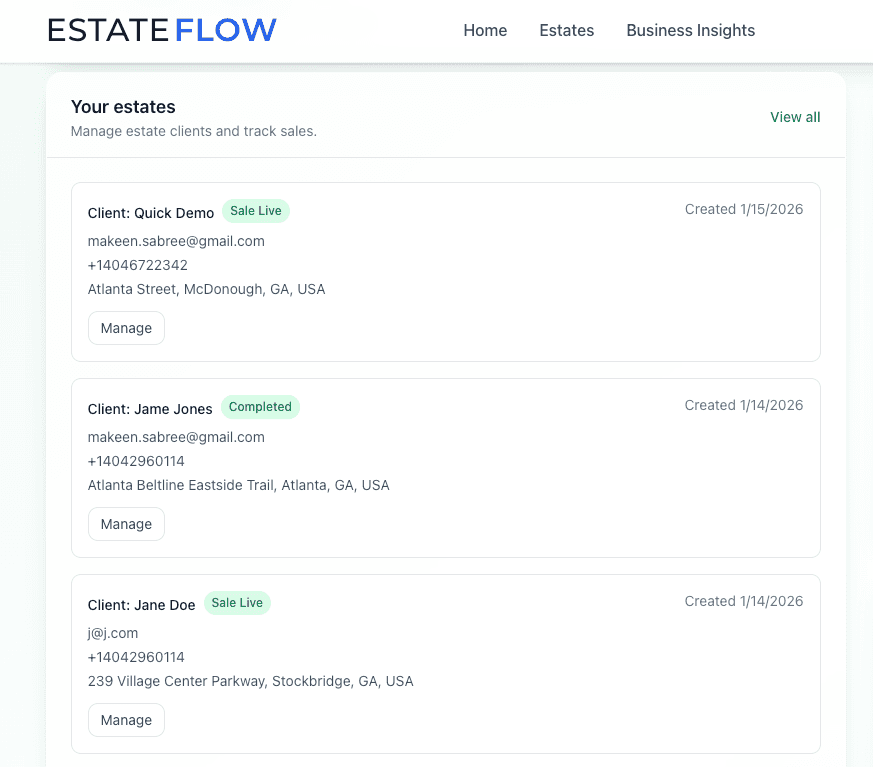The width and height of the screenshot is (873, 767).
Task: Manage the Jane Doe estate
Action: [x=126, y=719]
